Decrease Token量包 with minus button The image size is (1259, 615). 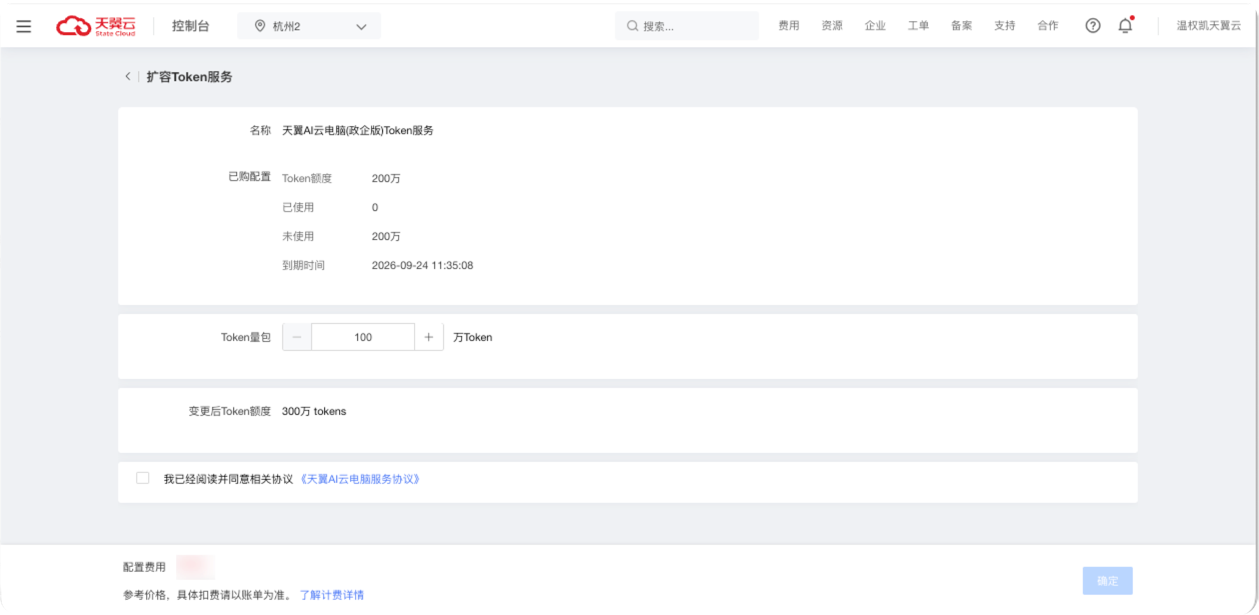297,337
